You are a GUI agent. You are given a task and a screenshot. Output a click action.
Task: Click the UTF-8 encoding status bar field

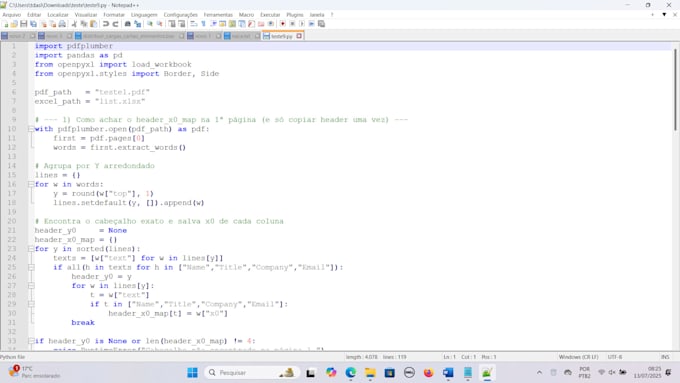615,357
